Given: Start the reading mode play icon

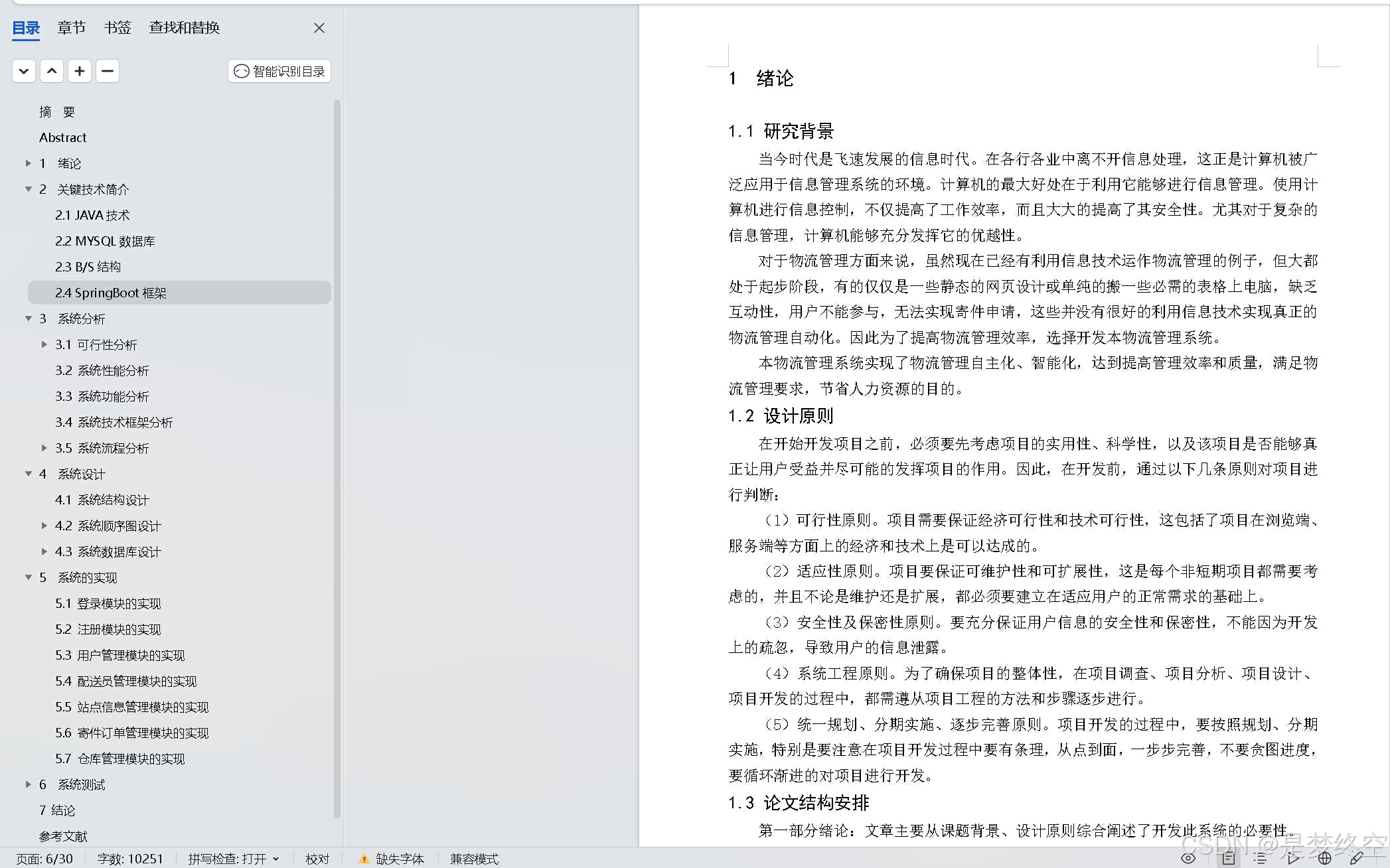Looking at the screenshot, I should (x=1292, y=858).
